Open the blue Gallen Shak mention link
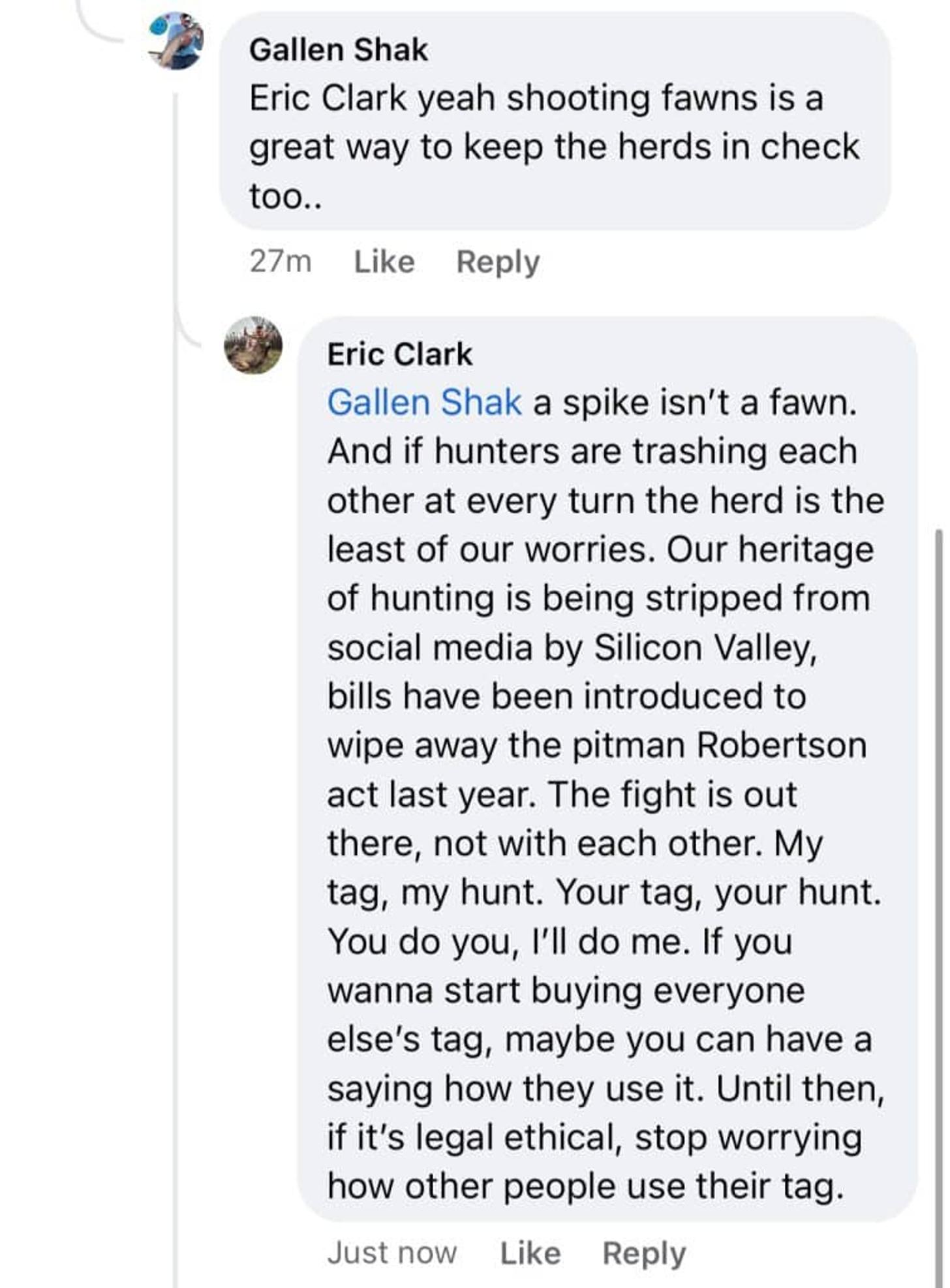The width and height of the screenshot is (950, 1288). 424,403
